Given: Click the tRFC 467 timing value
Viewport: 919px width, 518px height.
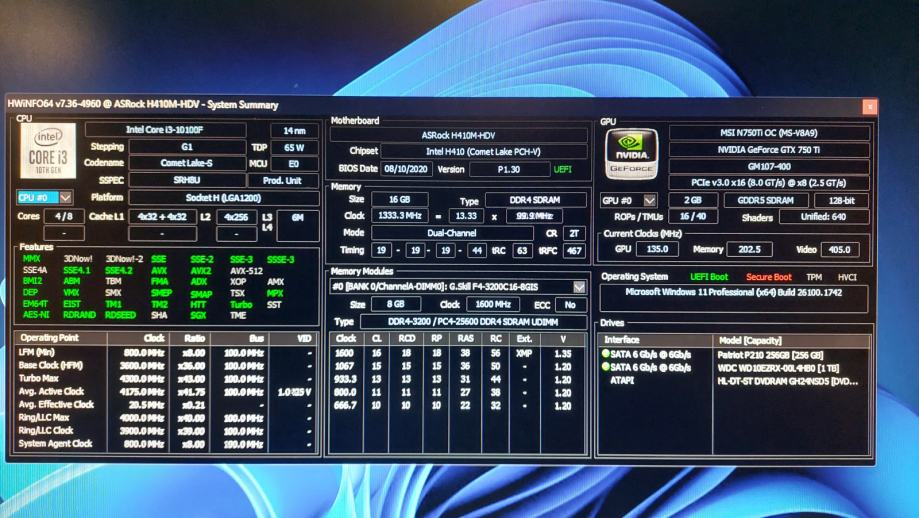Looking at the screenshot, I should [574, 251].
